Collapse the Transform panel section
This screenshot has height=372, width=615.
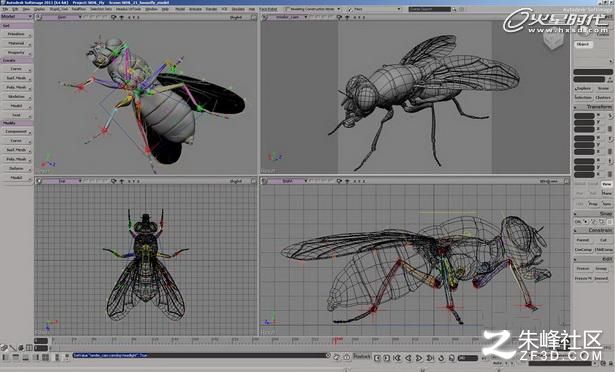576,107
